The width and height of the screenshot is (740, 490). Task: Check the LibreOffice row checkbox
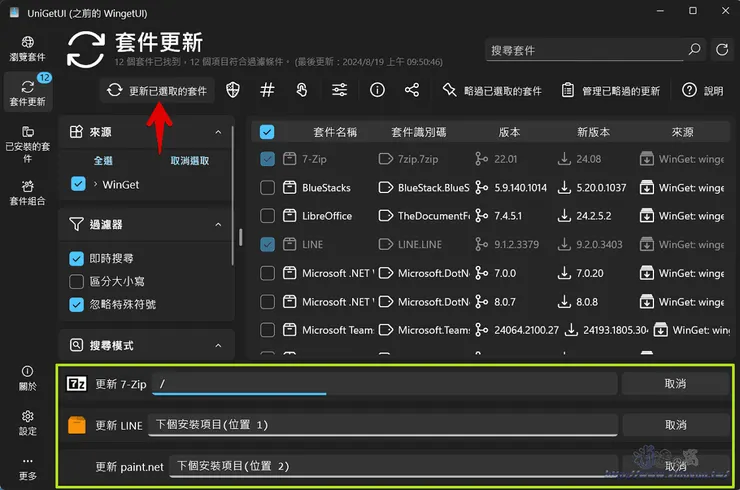pos(267,216)
